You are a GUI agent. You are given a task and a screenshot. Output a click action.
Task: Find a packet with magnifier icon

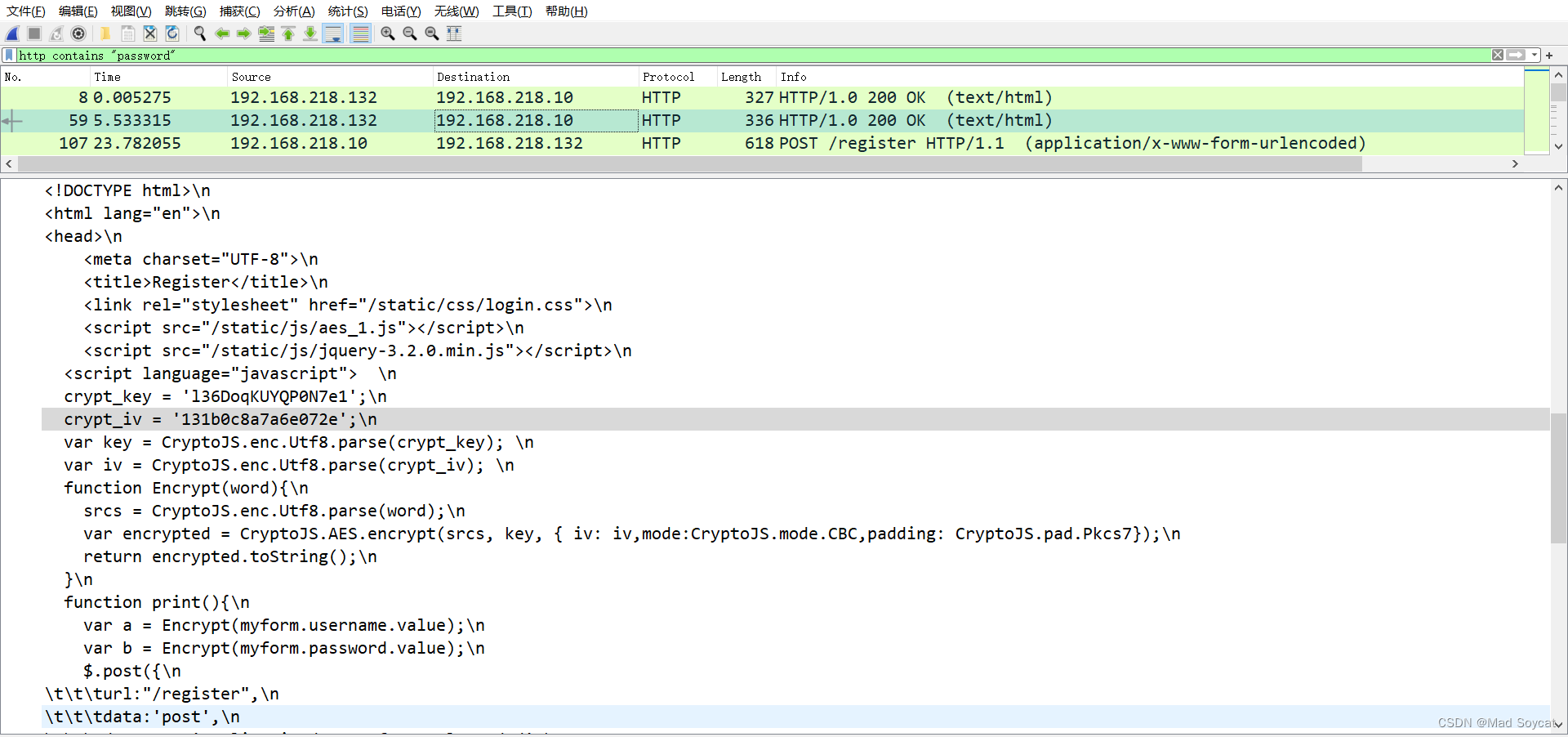point(199,33)
